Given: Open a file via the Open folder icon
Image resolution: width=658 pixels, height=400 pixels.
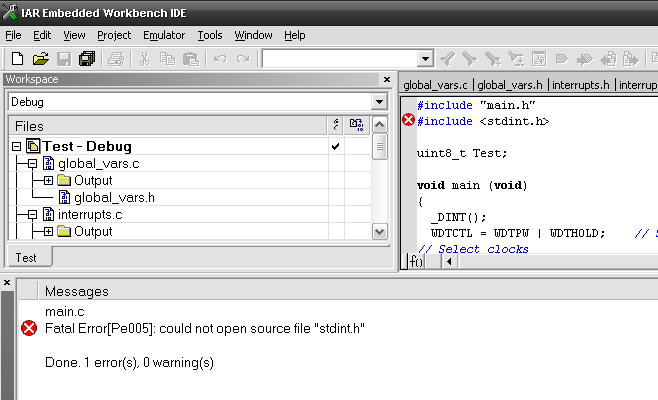Looking at the screenshot, I should [41, 59].
